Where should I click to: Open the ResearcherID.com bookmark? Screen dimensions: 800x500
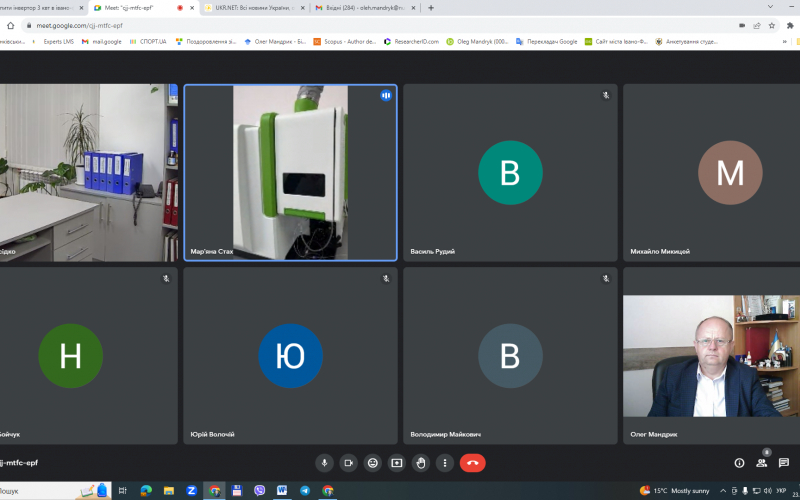[x=411, y=42]
